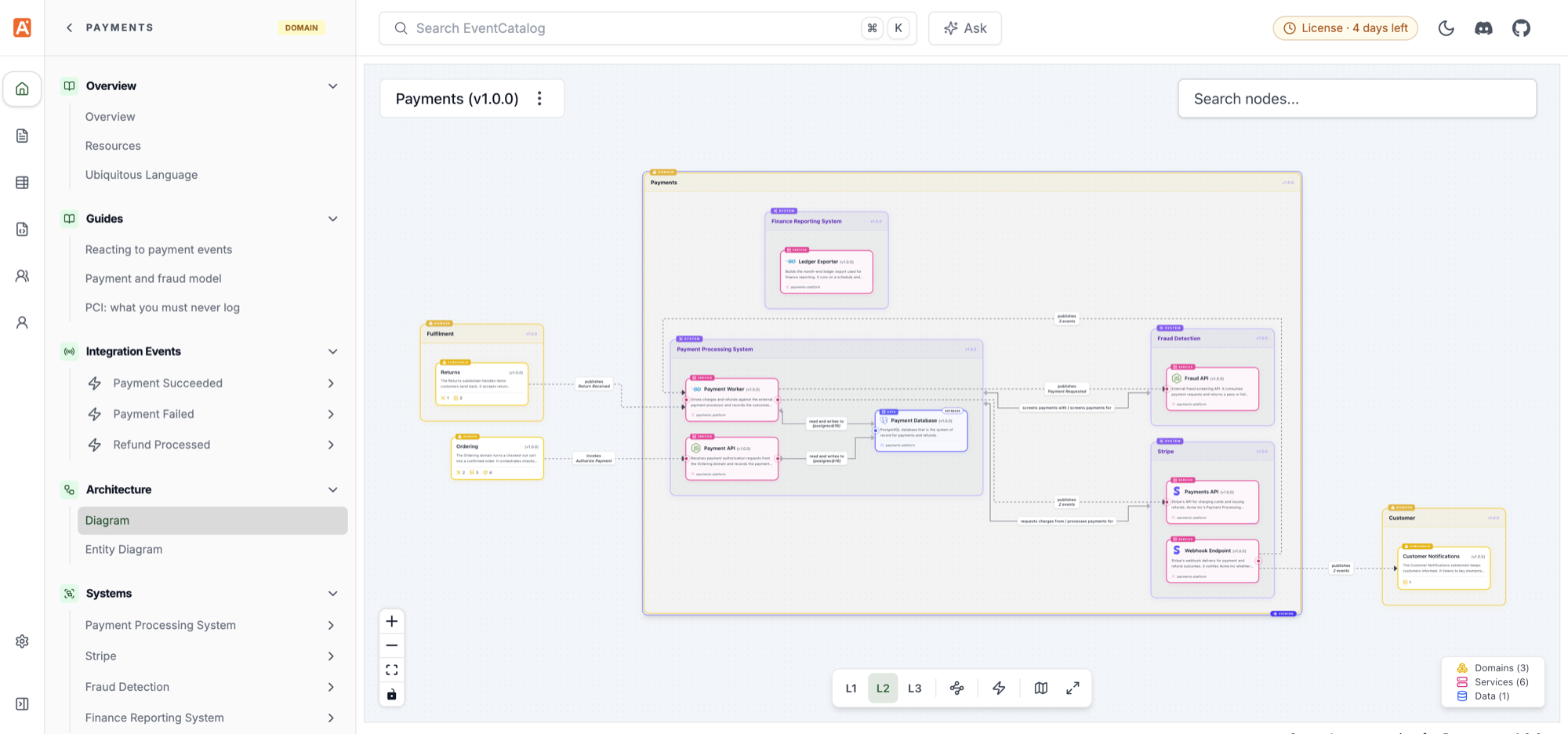The image size is (1568, 734).
Task: Collapse the Guides section
Action: coord(332,219)
